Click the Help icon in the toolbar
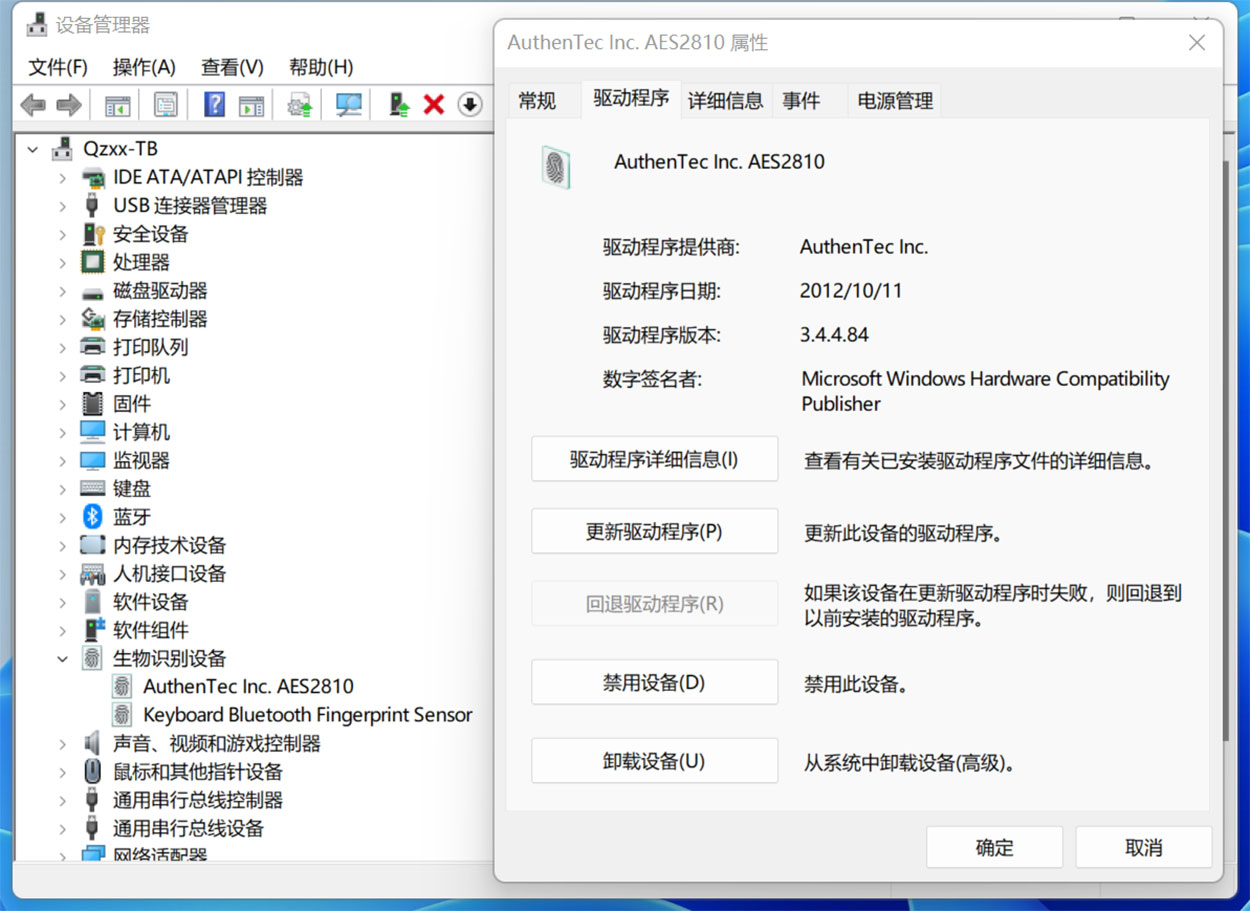This screenshot has width=1250, height=911. (213, 104)
